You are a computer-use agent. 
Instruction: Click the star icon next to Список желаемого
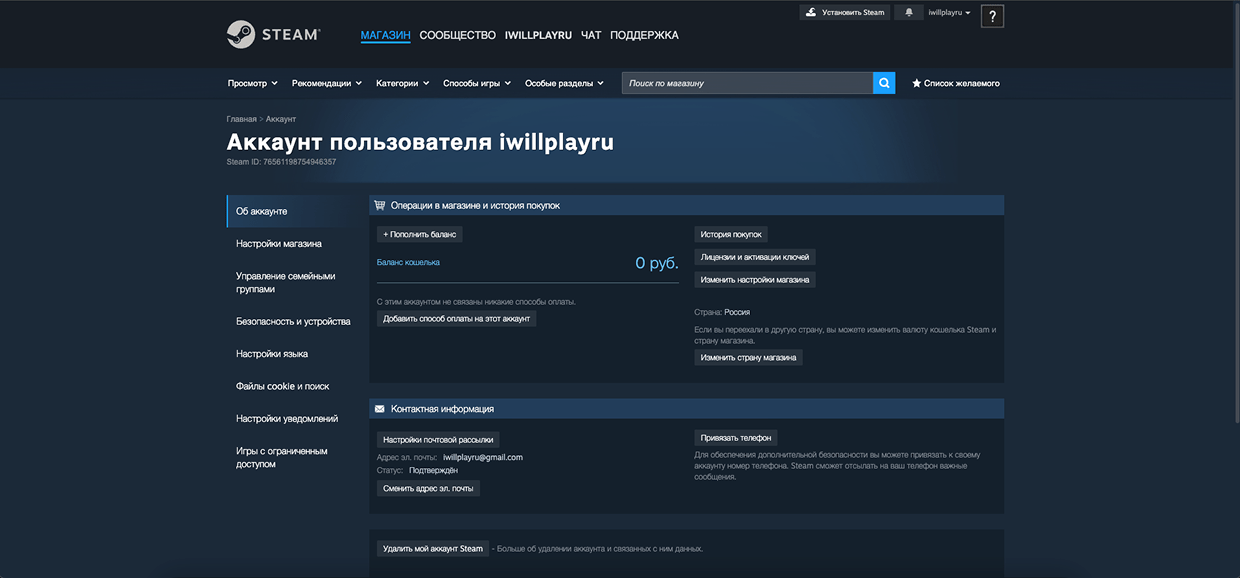pyautogui.click(x=915, y=83)
